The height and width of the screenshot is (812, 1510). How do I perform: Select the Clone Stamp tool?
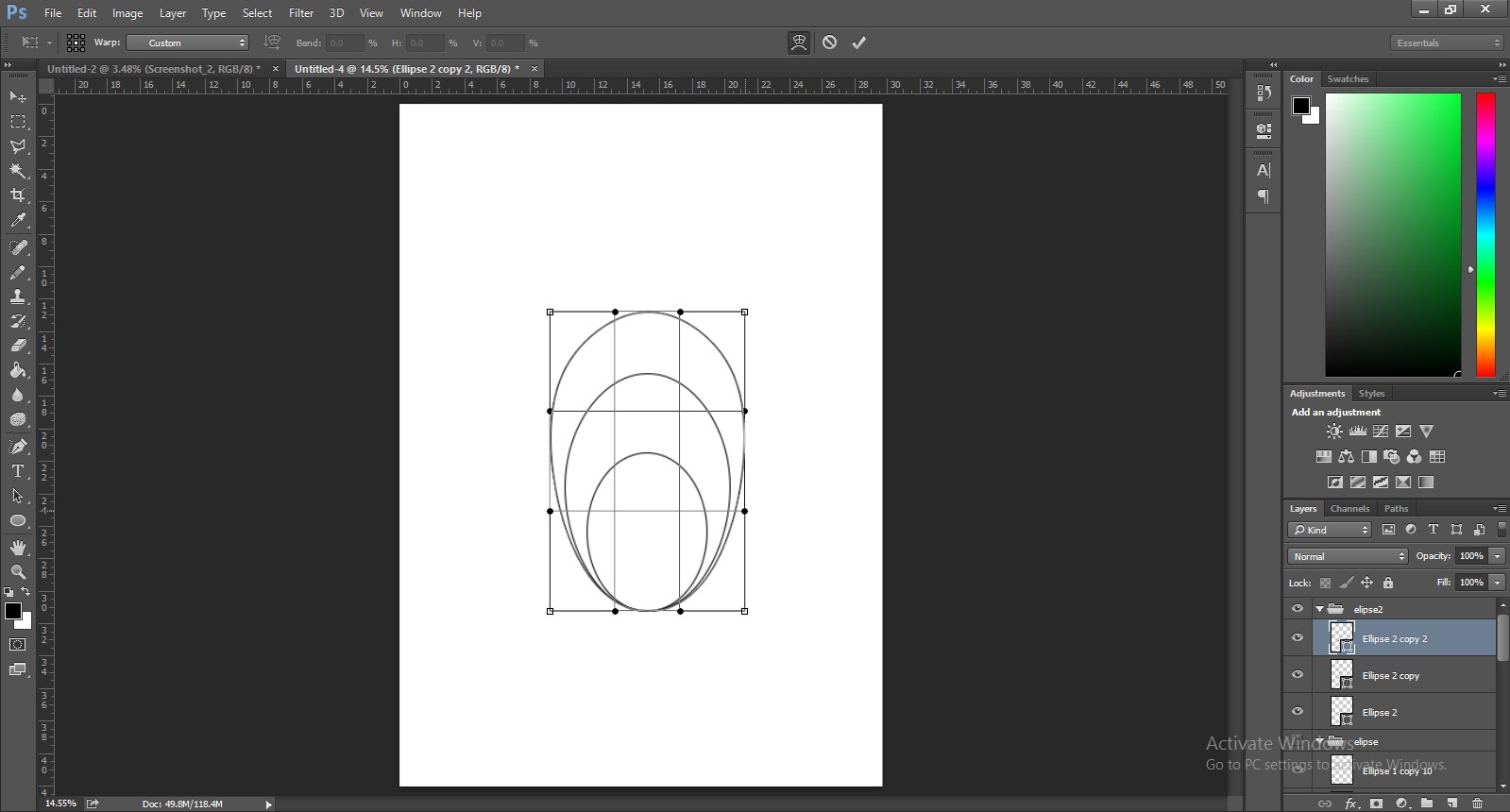[x=18, y=296]
